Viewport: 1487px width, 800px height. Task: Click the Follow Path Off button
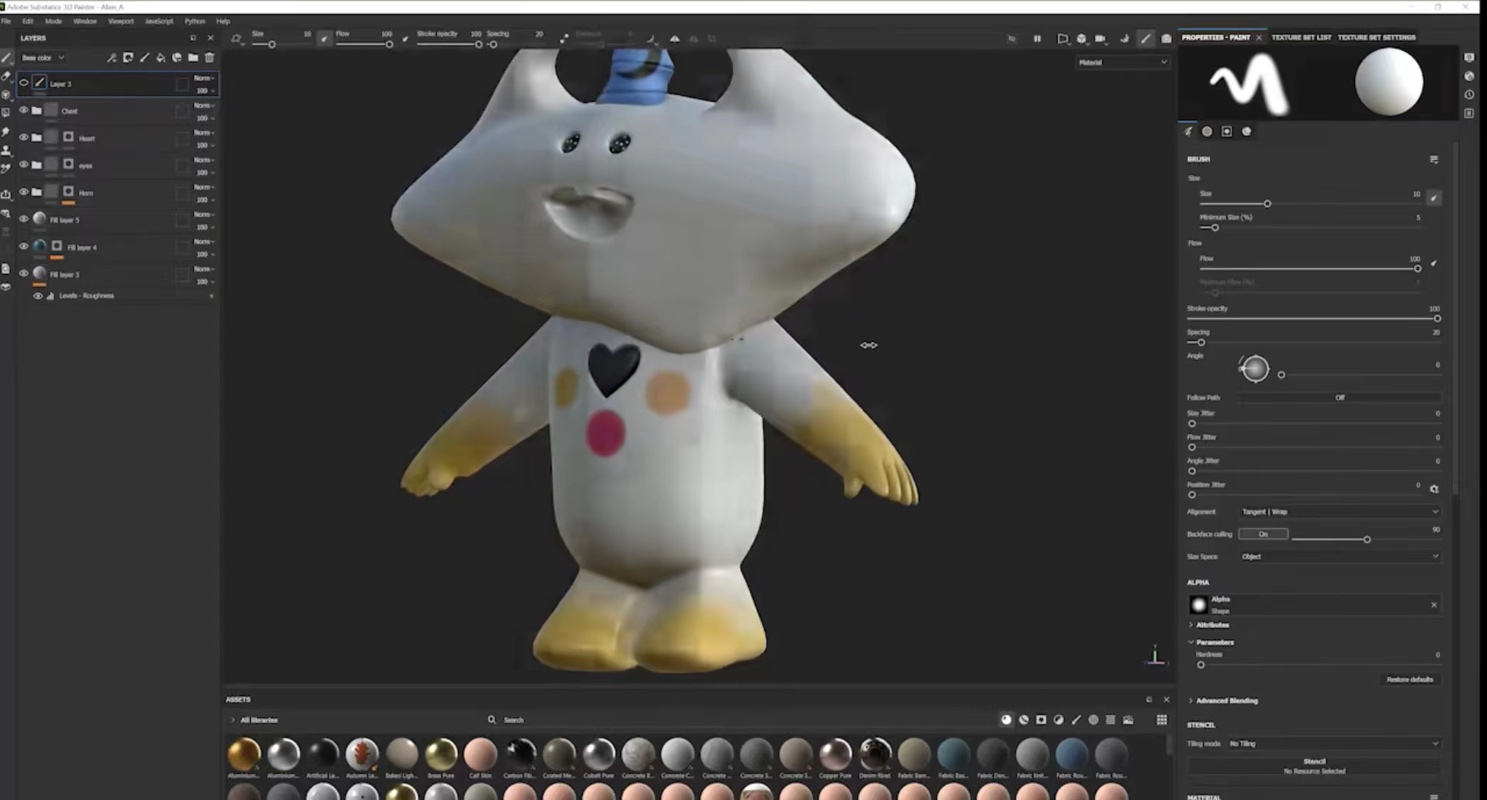click(x=1340, y=398)
